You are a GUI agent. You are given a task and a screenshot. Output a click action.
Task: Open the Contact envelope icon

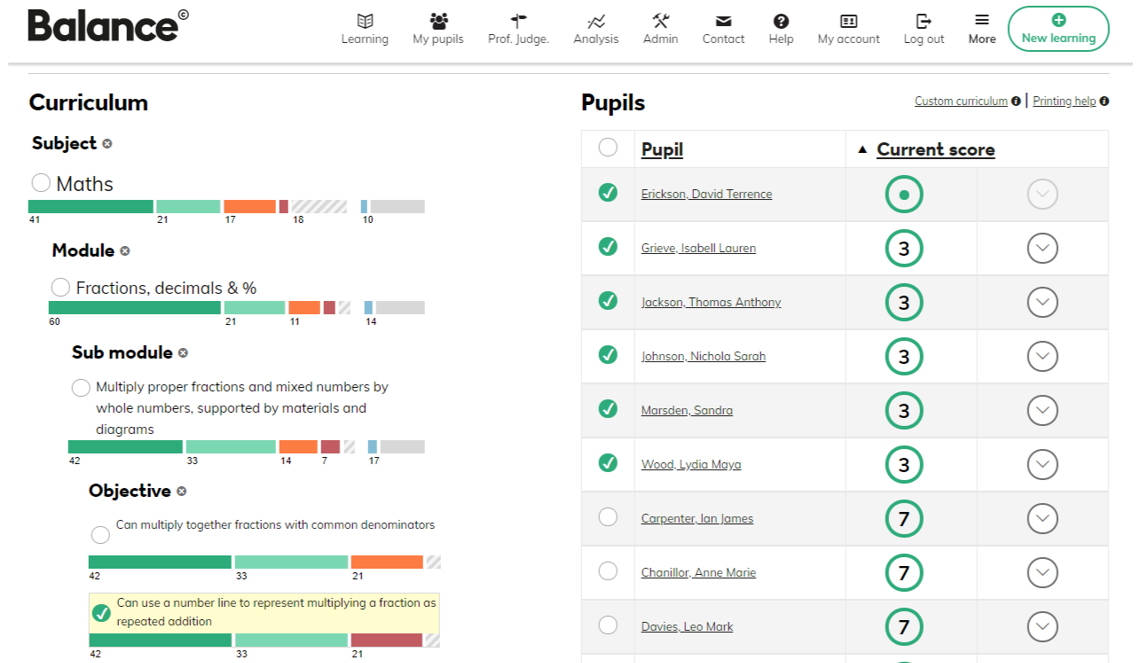724,21
